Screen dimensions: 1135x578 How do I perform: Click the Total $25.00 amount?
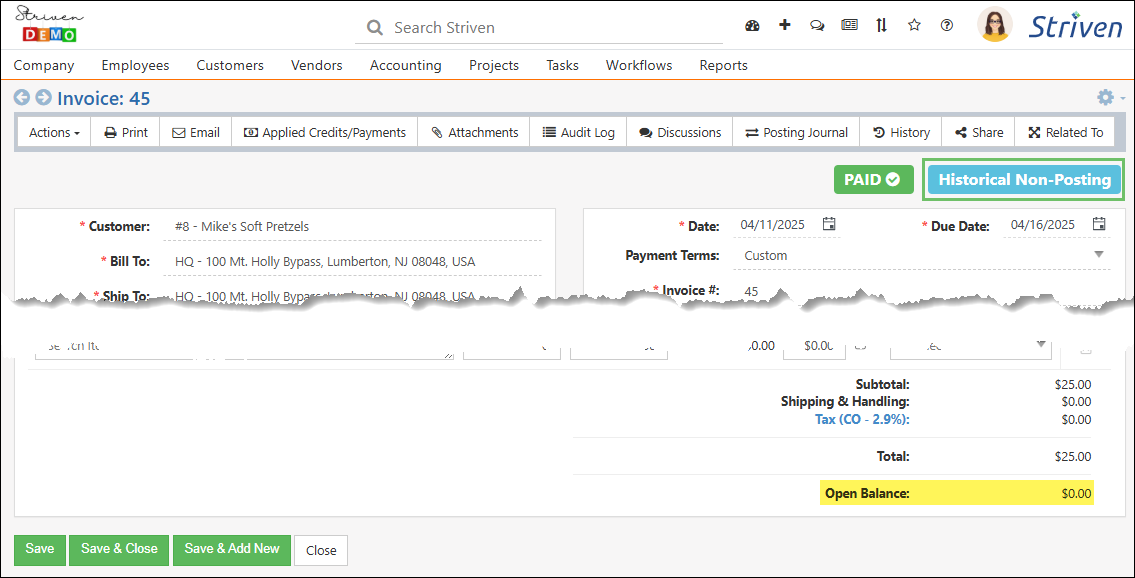[1073, 457]
